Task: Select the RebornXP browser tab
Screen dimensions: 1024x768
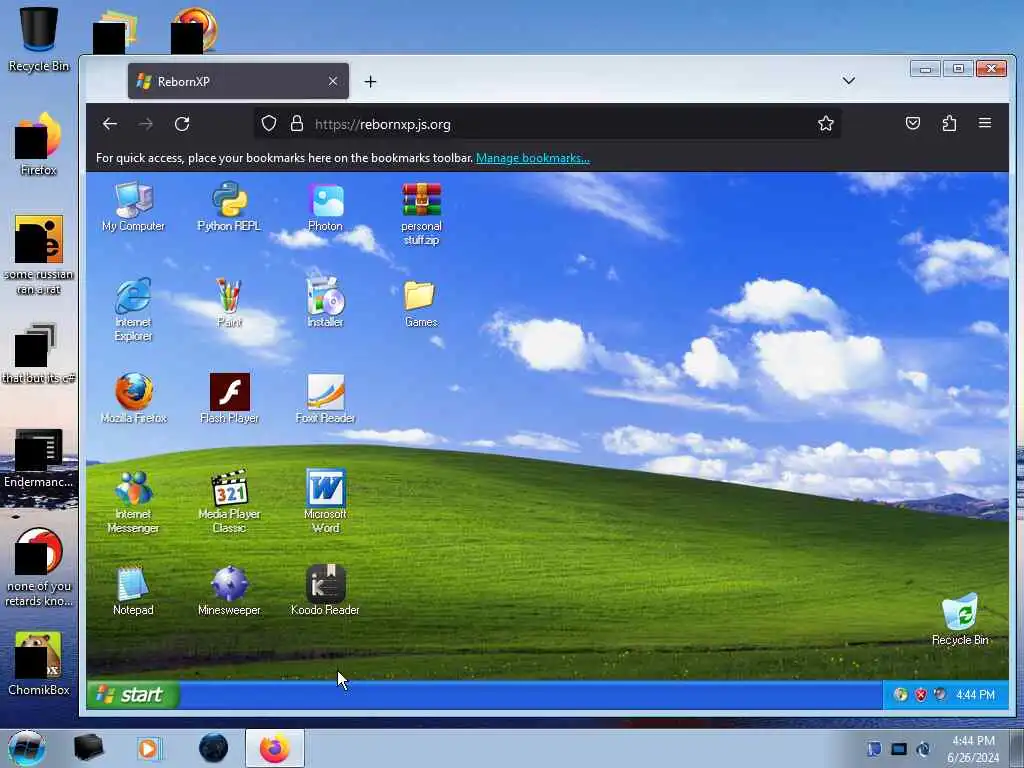Action: click(x=238, y=81)
